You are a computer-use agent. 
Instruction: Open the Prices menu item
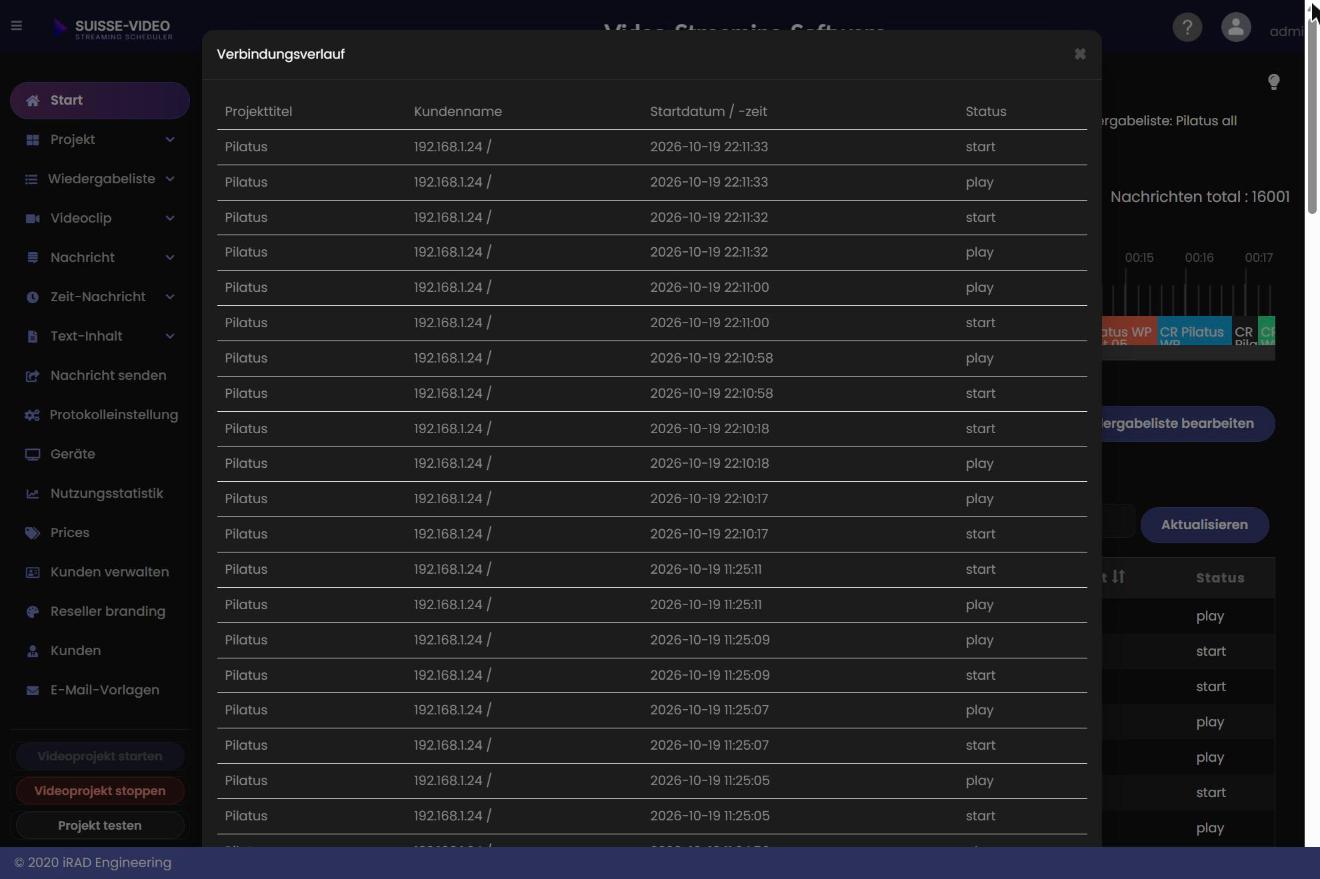pyautogui.click(x=100, y=533)
